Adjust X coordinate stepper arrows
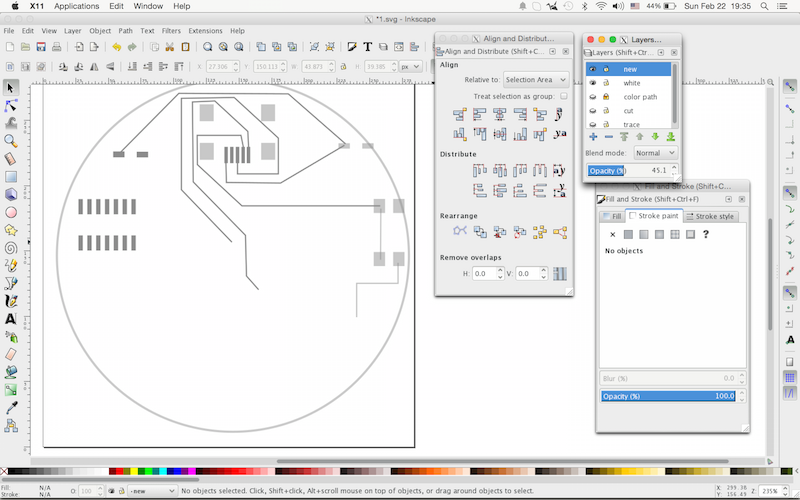The width and height of the screenshot is (800, 500). click(235, 67)
